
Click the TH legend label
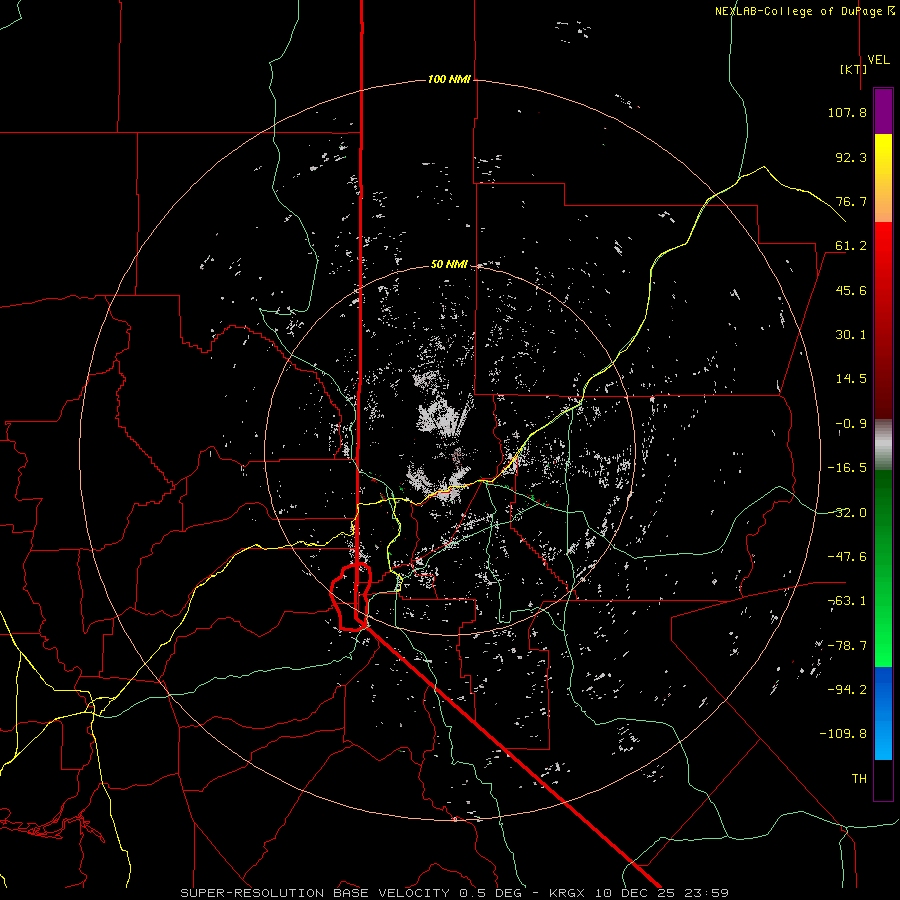coord(859,779)
